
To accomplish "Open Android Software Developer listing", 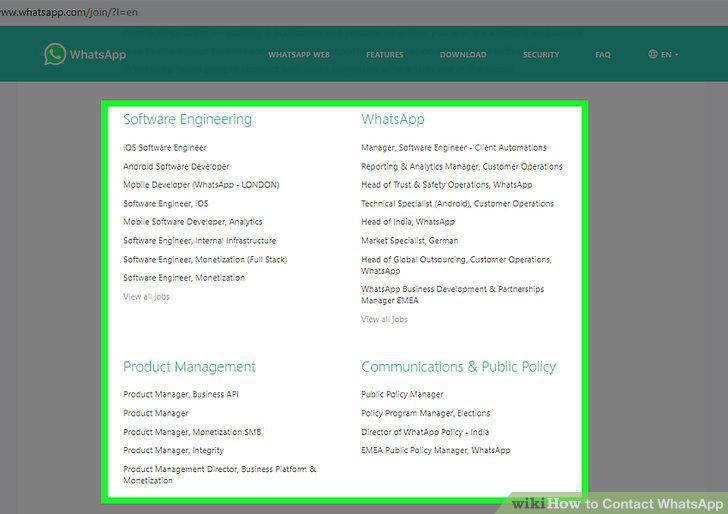I will [176, 166].
